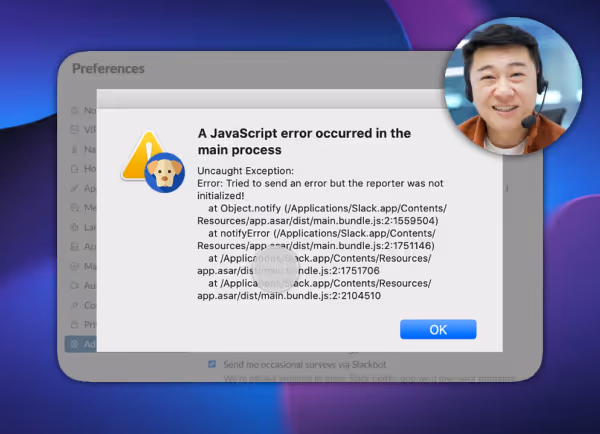Click the Preferences window title
The image size is (600, 434).
[108, 69]
